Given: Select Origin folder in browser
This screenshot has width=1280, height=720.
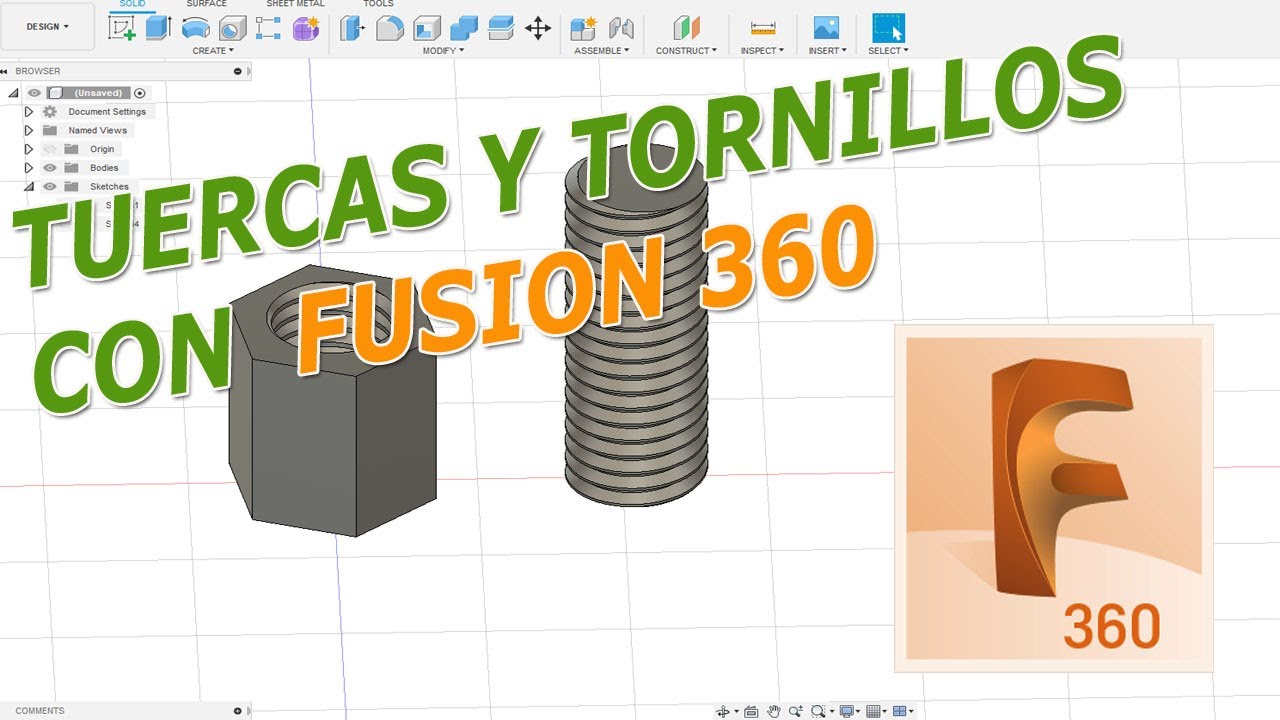Looking at the screenshot, I should tap(102, 149).
